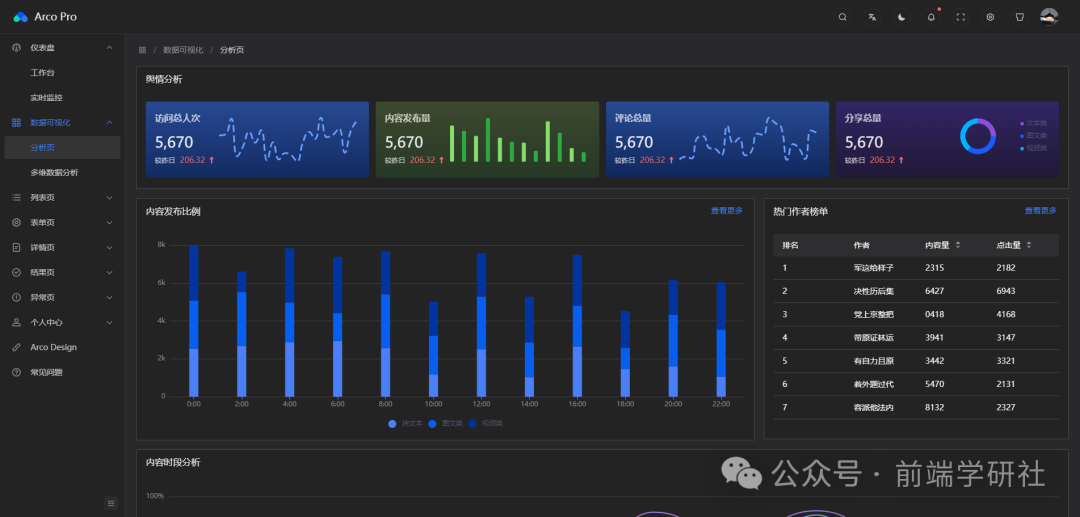Click the 个人中心 user icon in sidebar

coord(17,322)
